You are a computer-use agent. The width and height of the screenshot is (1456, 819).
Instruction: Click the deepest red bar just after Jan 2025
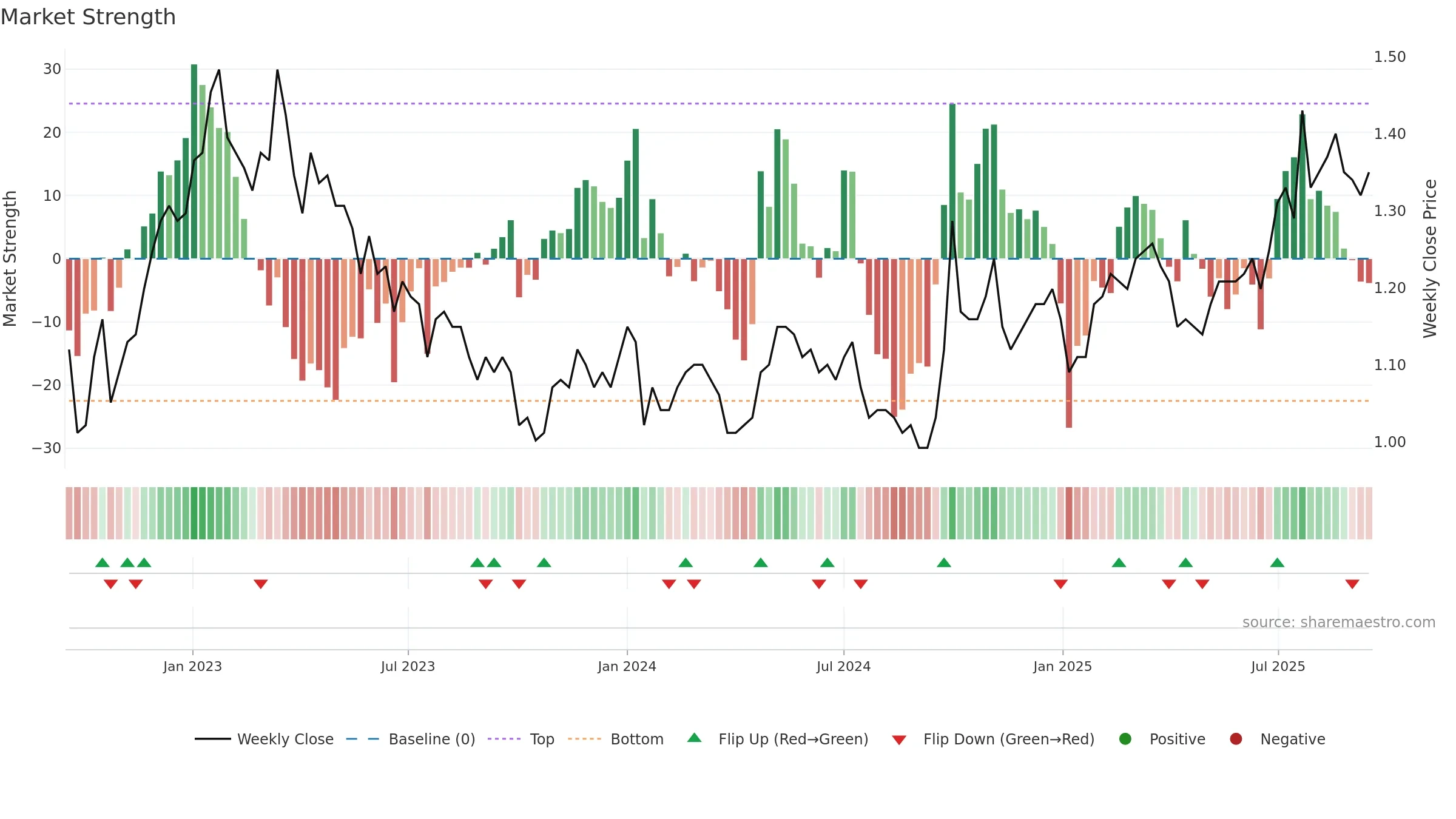[1069, 343]
